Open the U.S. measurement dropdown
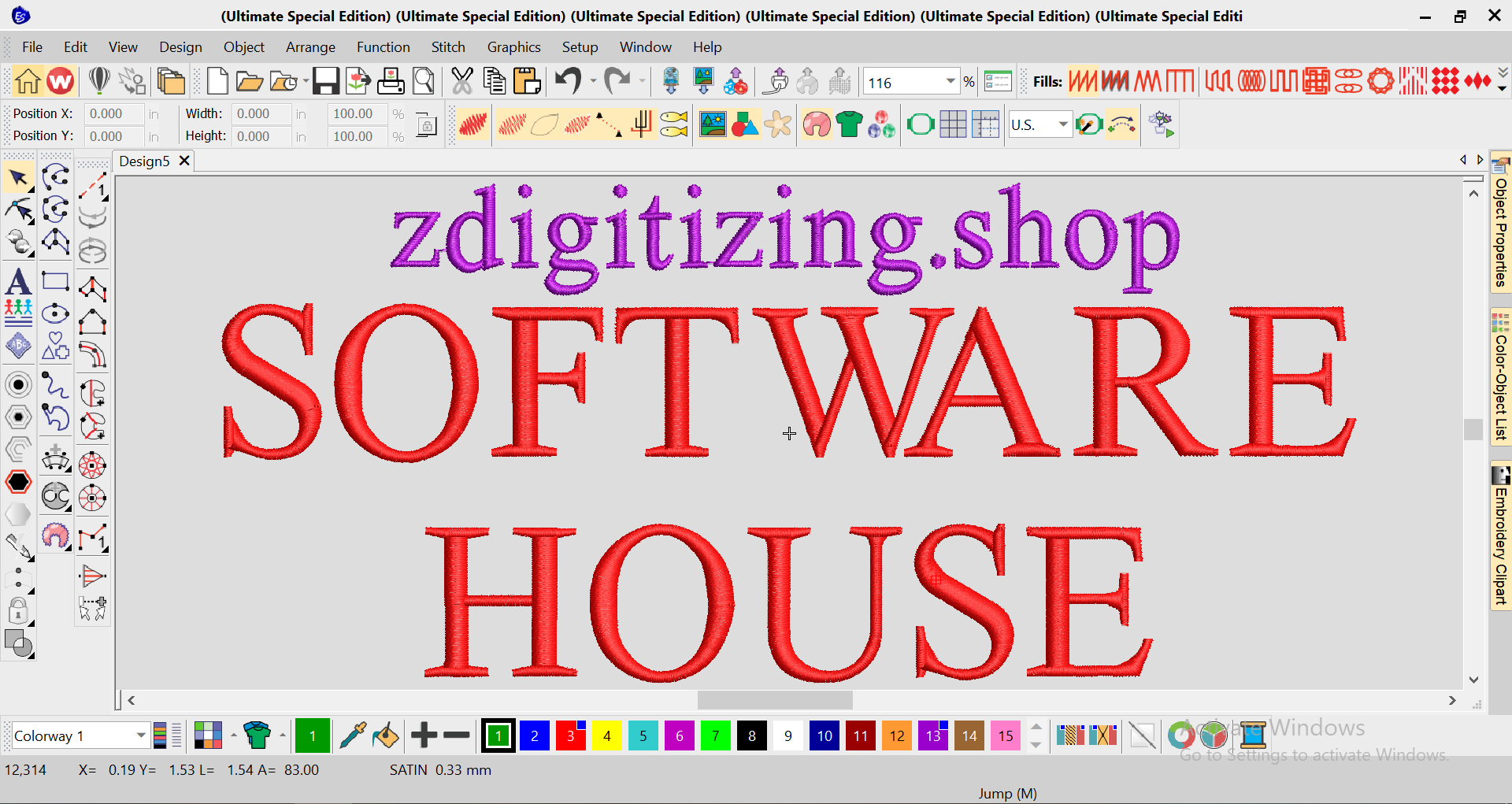The image size is (1512, 804). click(1063, 124)
